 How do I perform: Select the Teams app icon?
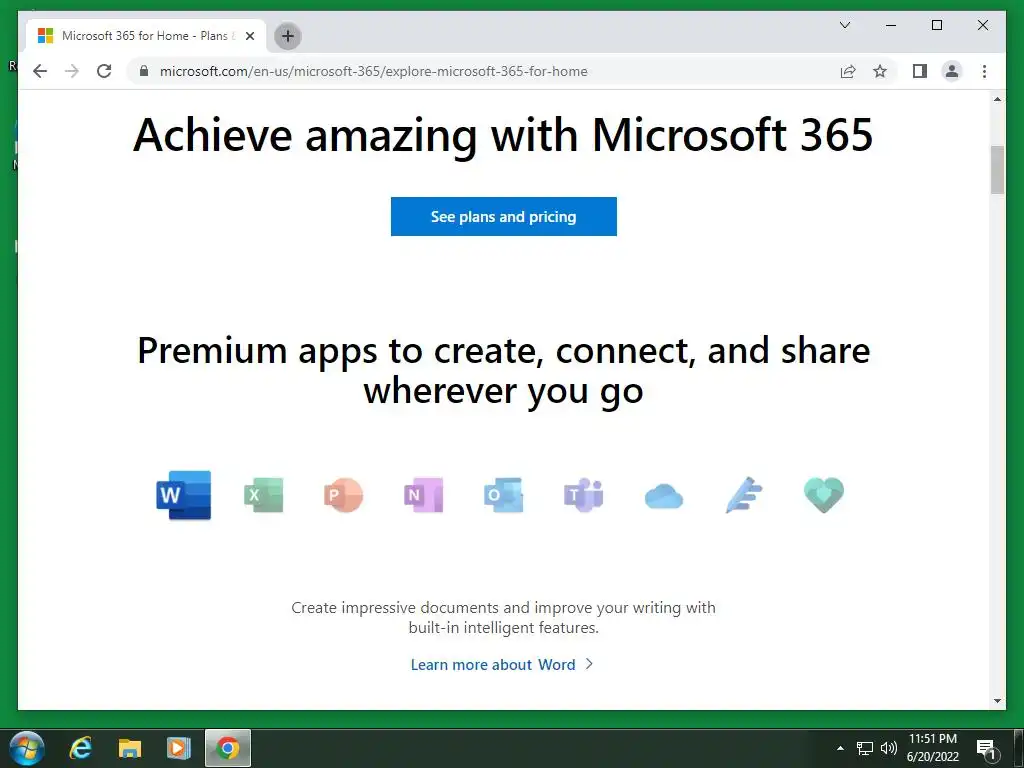pos(584,495)
